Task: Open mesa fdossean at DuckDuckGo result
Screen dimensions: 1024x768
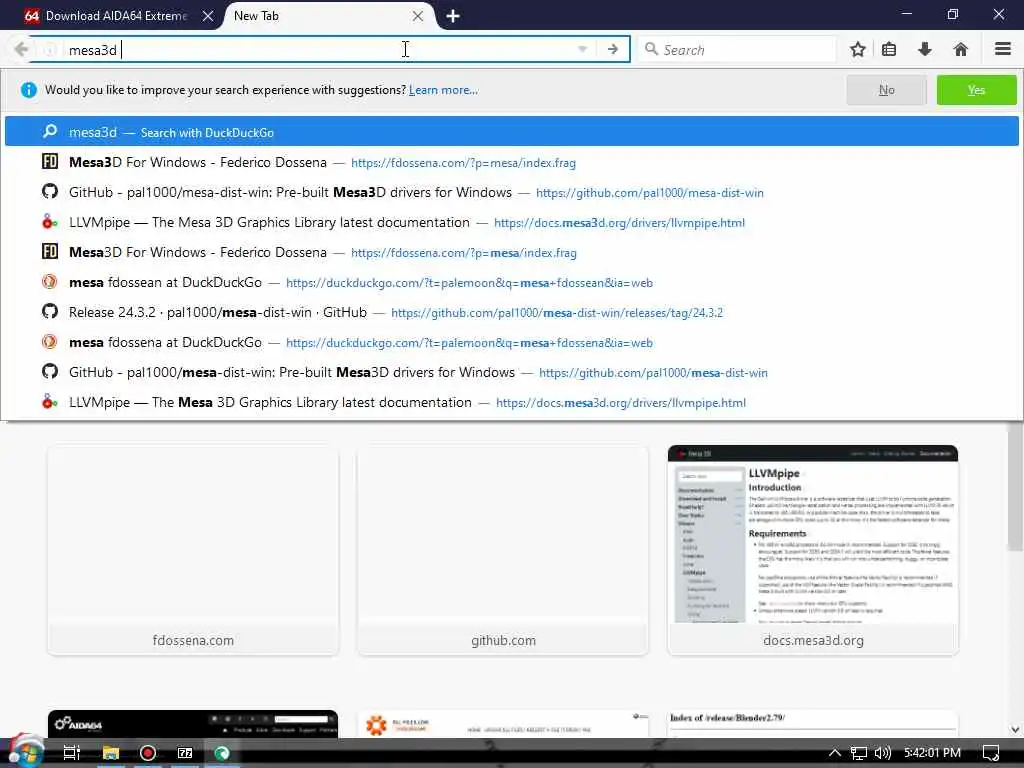Action: (x=511, y=282)
